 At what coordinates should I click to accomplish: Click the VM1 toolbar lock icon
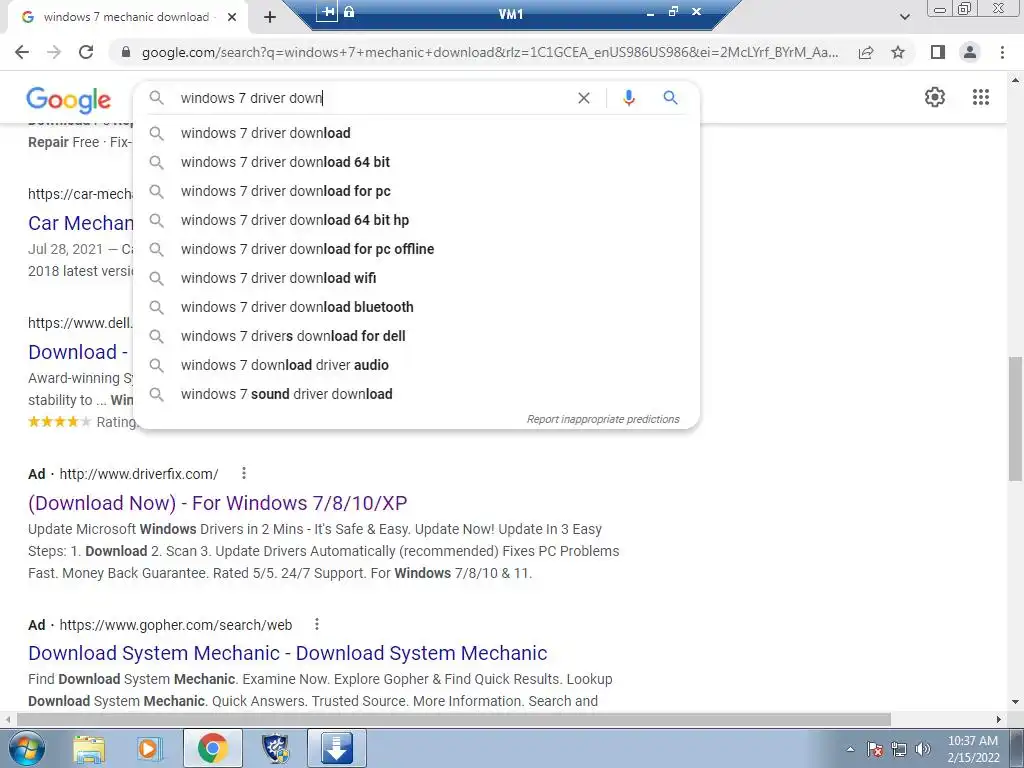(x=349, y=12)
